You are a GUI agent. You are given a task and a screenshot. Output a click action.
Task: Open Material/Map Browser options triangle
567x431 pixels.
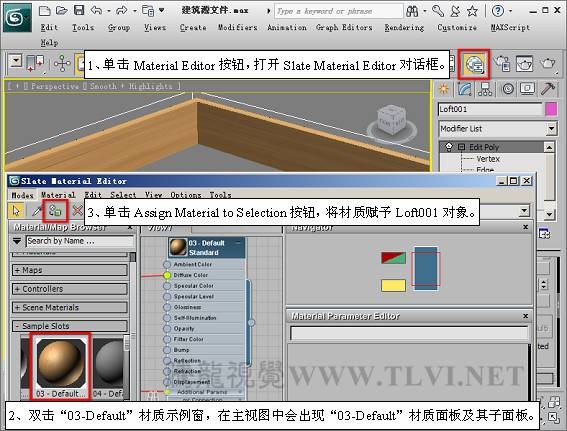[17, 241]
